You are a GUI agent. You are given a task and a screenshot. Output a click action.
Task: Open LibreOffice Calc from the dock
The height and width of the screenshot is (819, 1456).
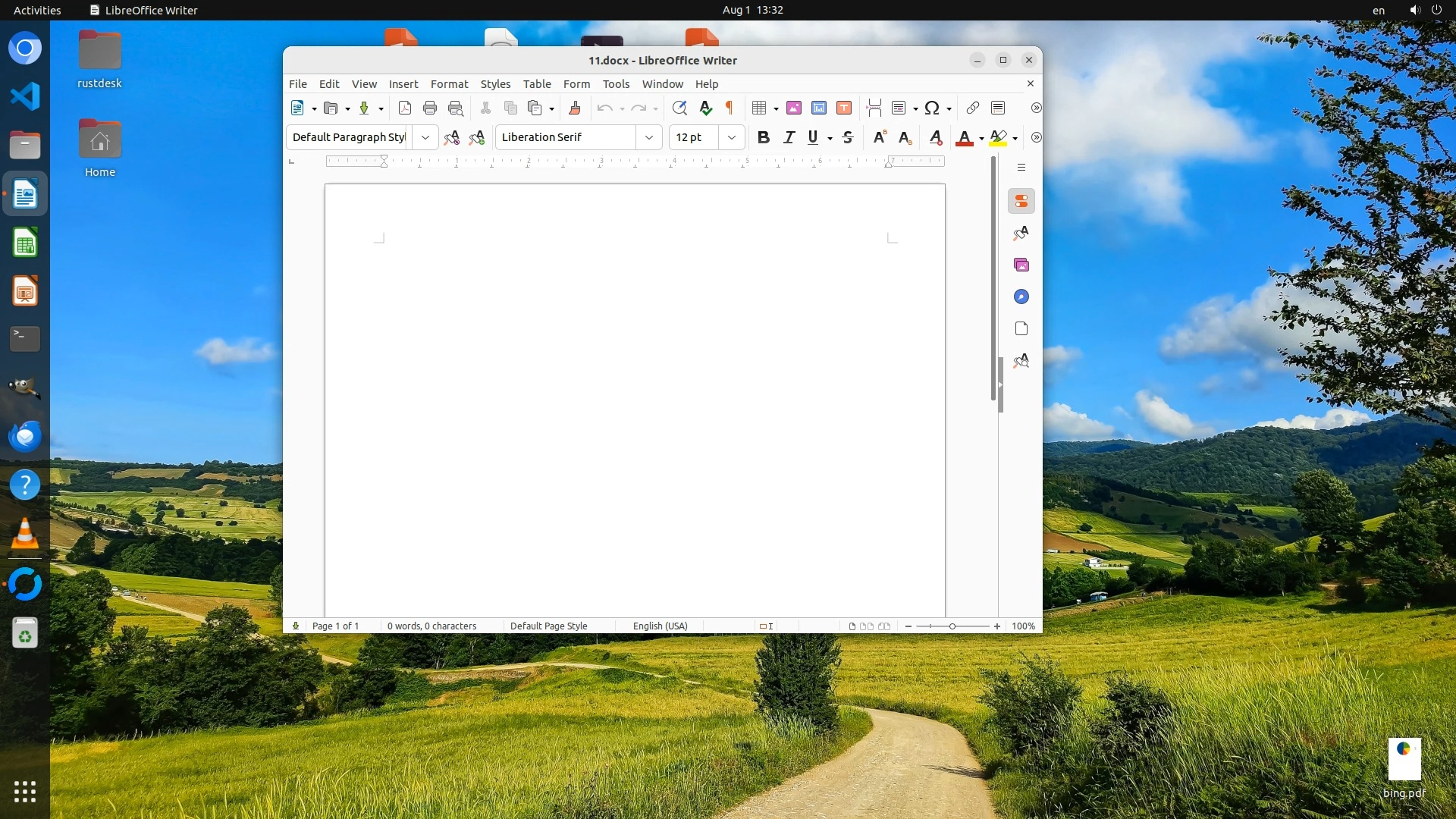click(25, 243)
